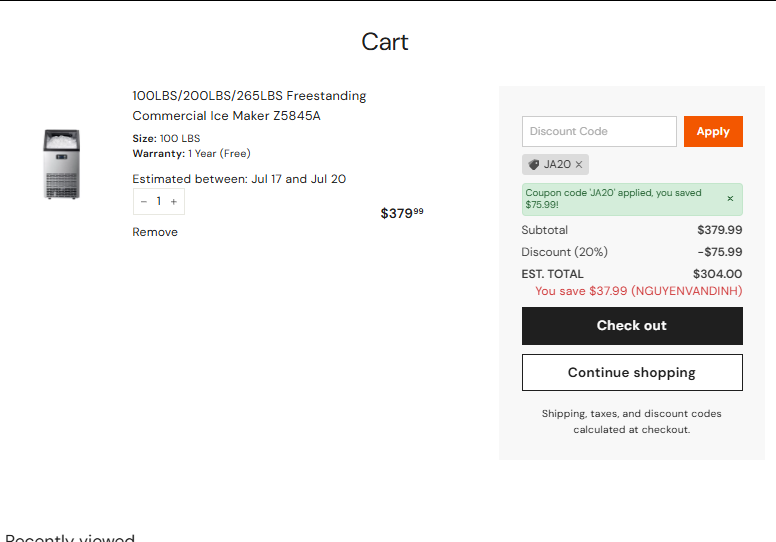This screenshot has width=776, height=542.
Task: Select the EST. TOTAL $304.00 amount
Action: (718, 274)
